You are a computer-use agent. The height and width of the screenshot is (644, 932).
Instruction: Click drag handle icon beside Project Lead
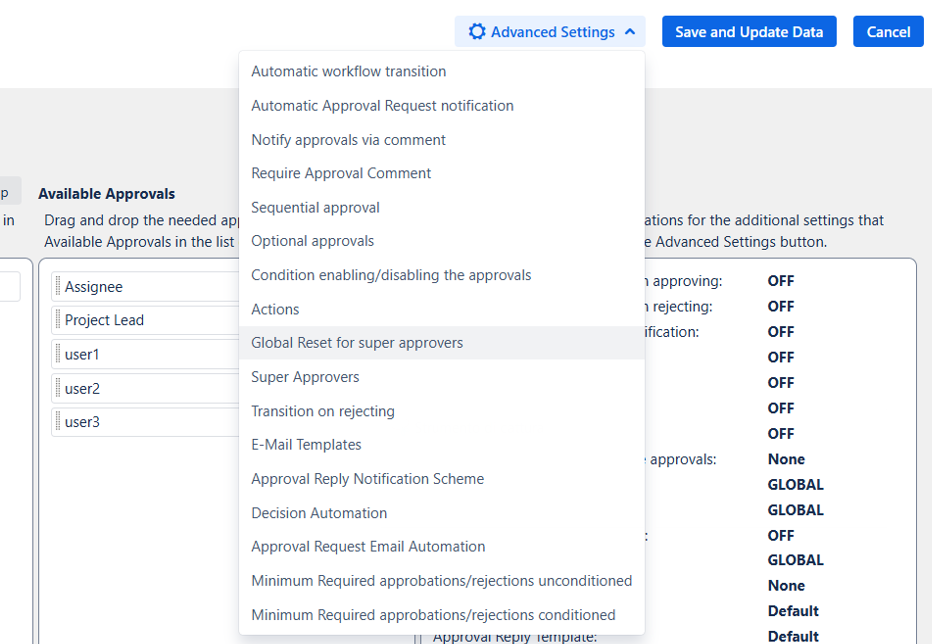pos(58,321)
